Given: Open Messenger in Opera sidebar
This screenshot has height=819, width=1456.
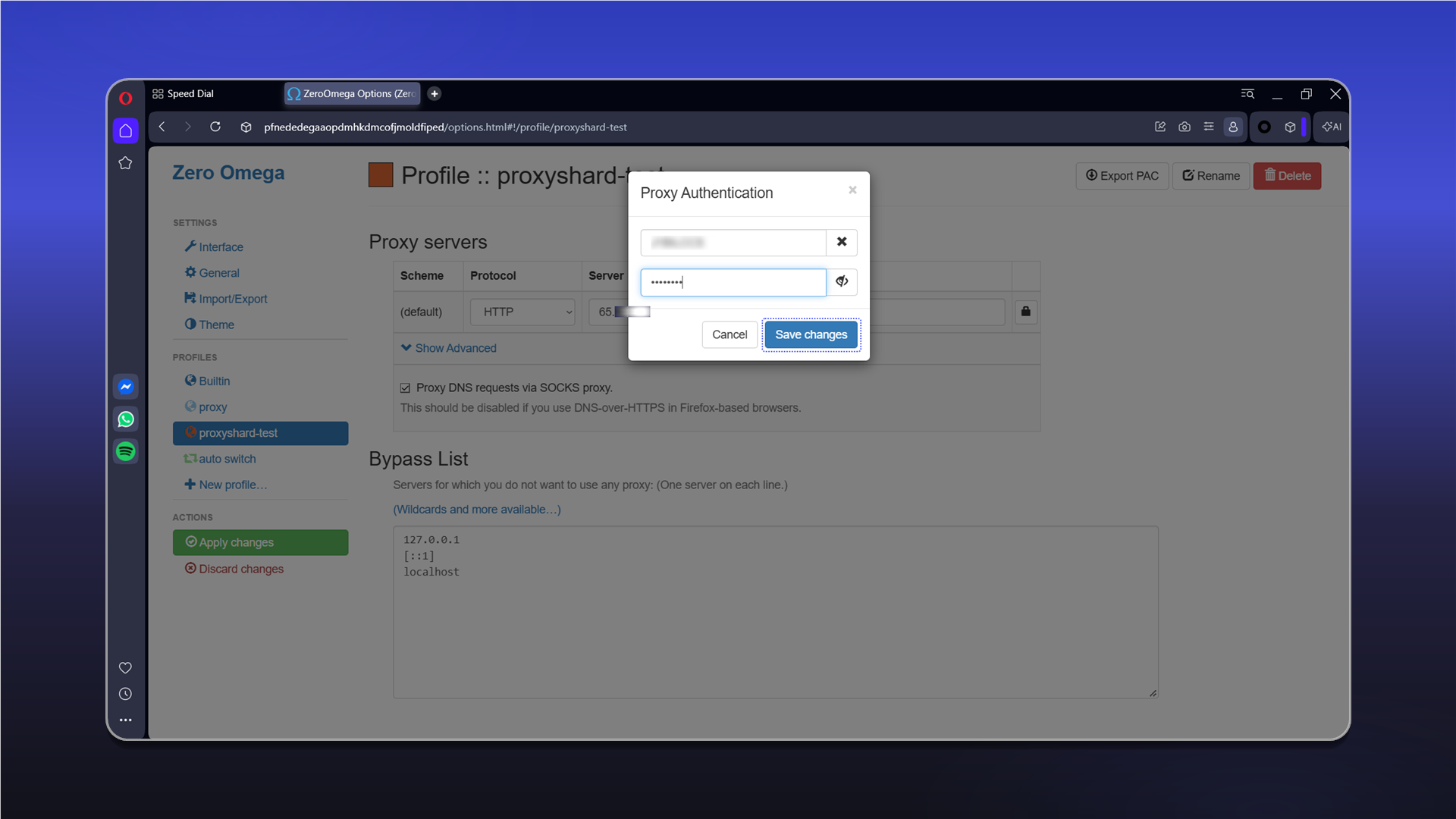Looking at the screenshot, I should (x=126, y=387).
